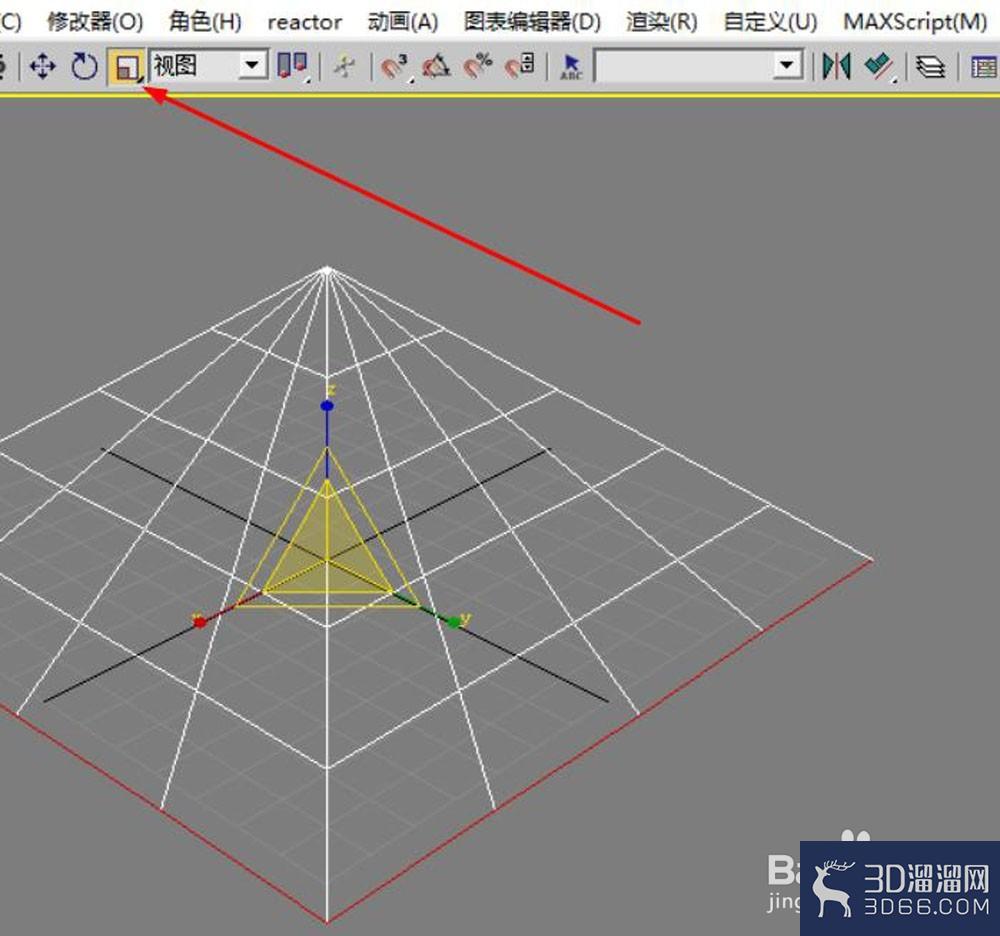
Task: Open Edit Named Selection Sets (ABC arrow)
Action: [x=571, y=67]
